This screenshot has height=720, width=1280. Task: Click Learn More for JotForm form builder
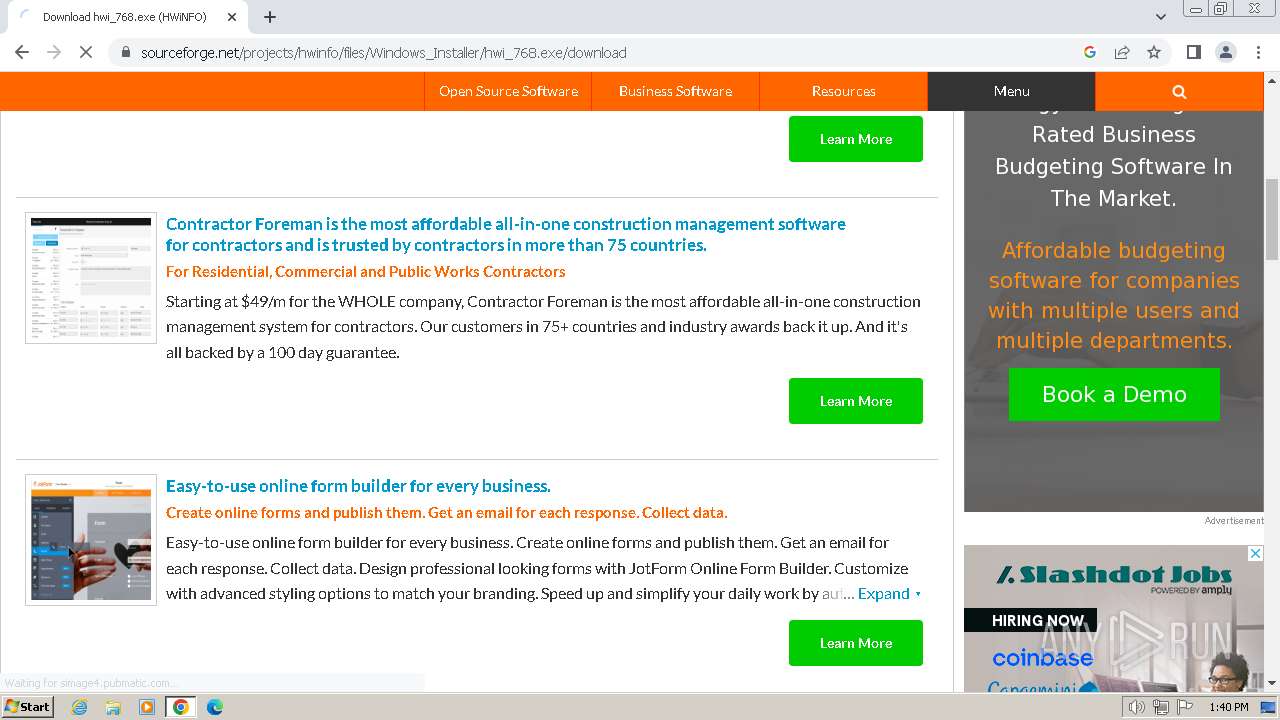(x=856, y=643)
